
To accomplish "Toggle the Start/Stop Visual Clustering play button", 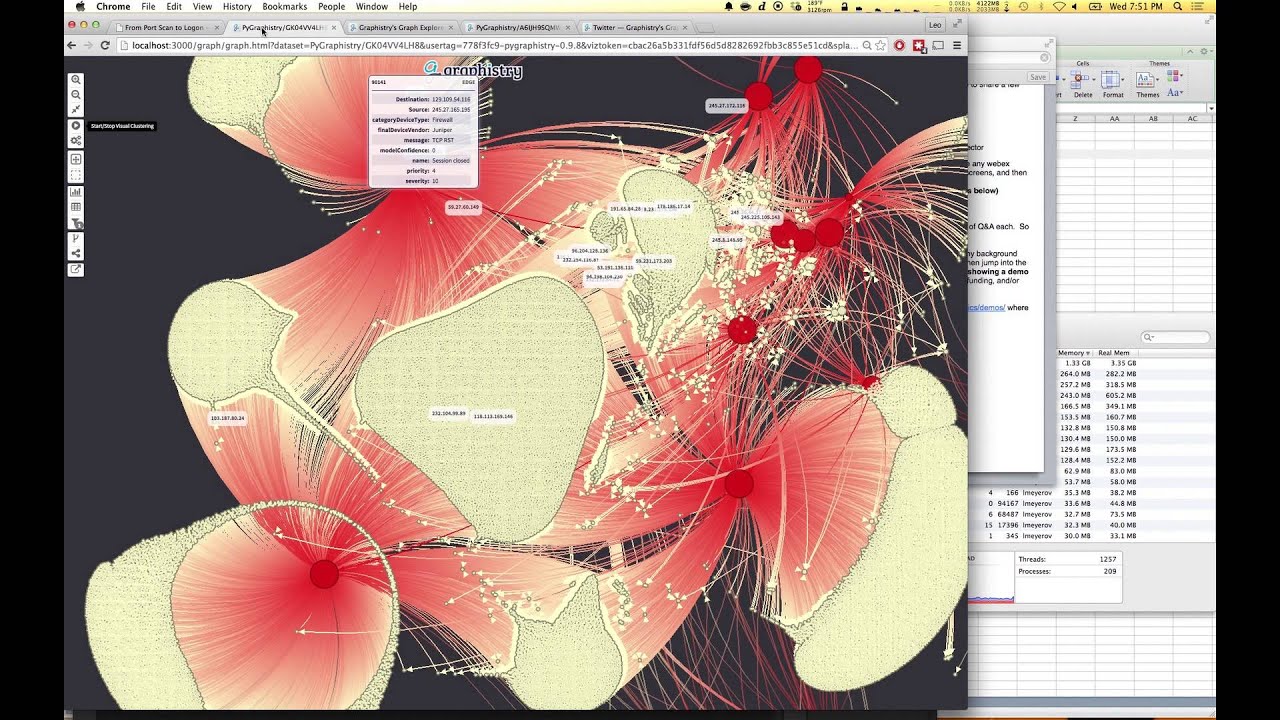I will coord(75,126).
